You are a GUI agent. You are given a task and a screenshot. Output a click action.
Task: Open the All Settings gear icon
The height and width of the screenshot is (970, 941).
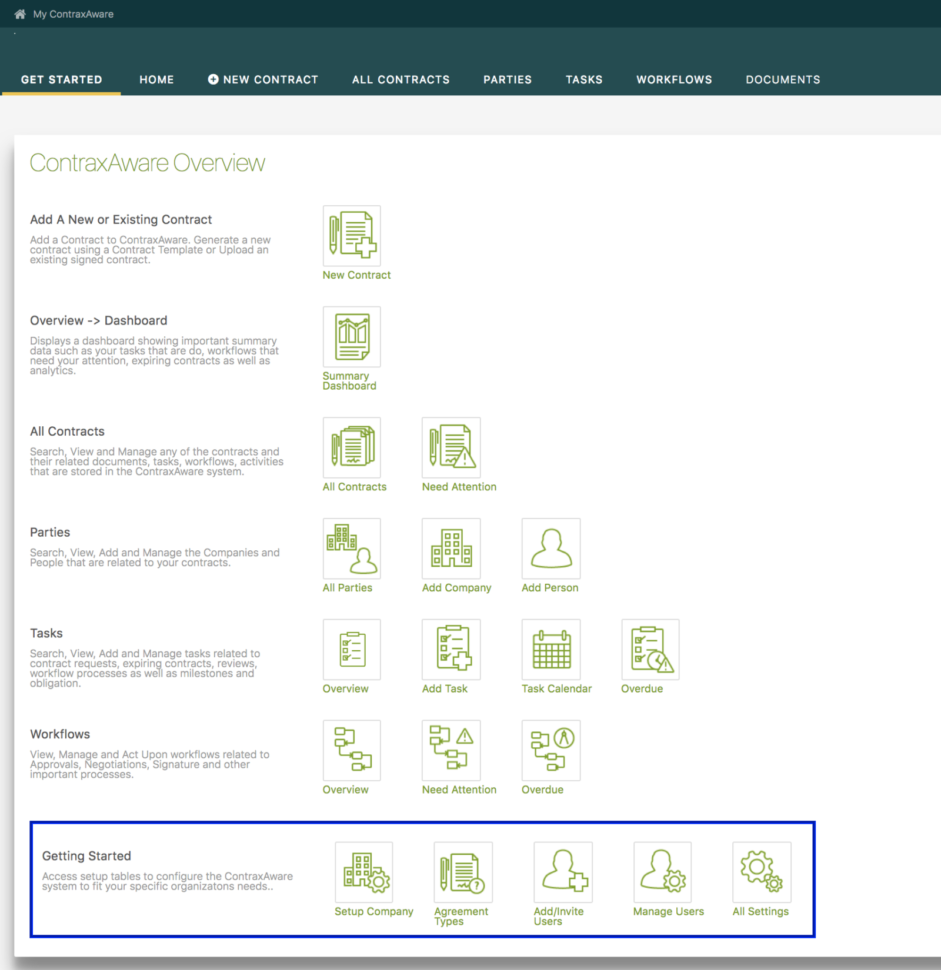pos(762,871)
